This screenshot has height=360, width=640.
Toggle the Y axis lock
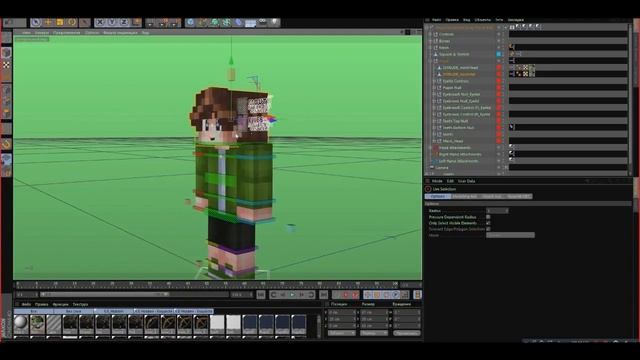(x=112, y=22)
